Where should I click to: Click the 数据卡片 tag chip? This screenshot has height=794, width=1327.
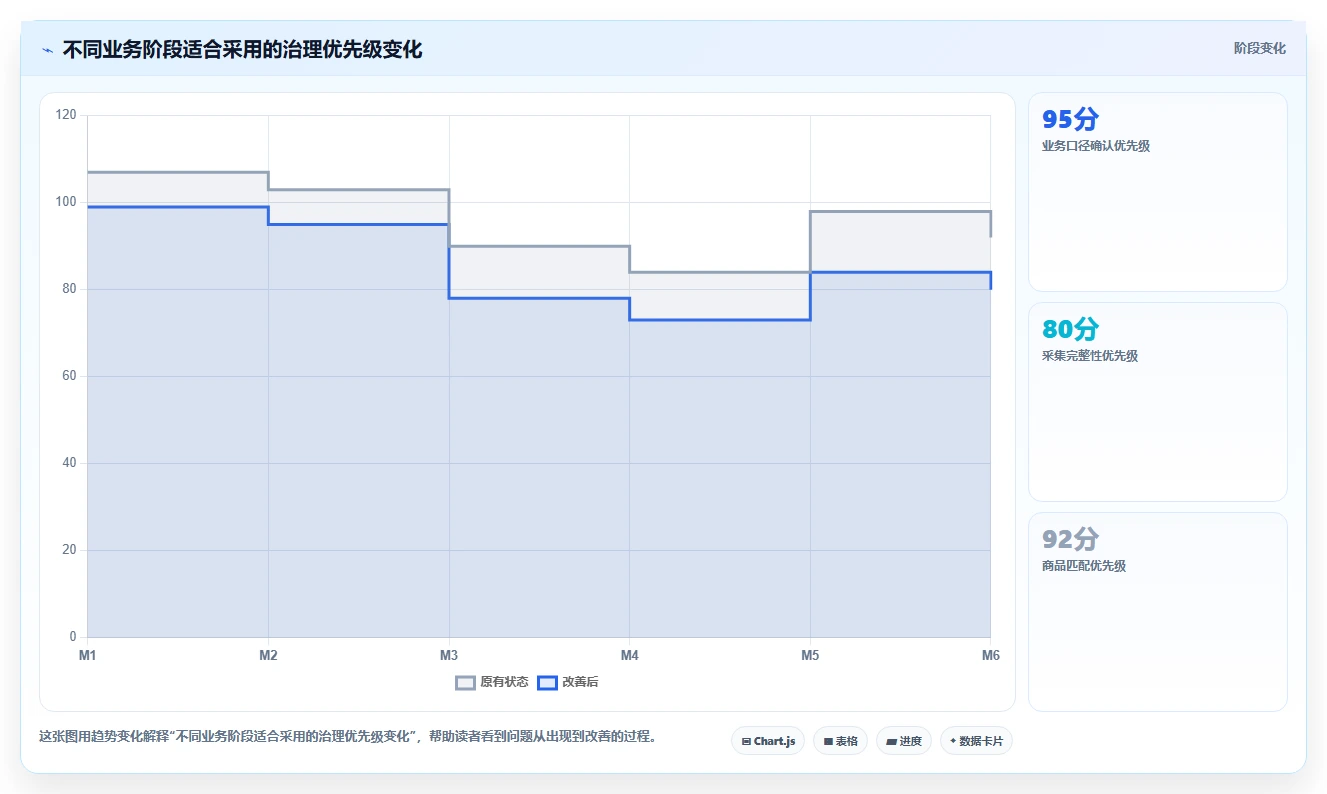(976, 741)
